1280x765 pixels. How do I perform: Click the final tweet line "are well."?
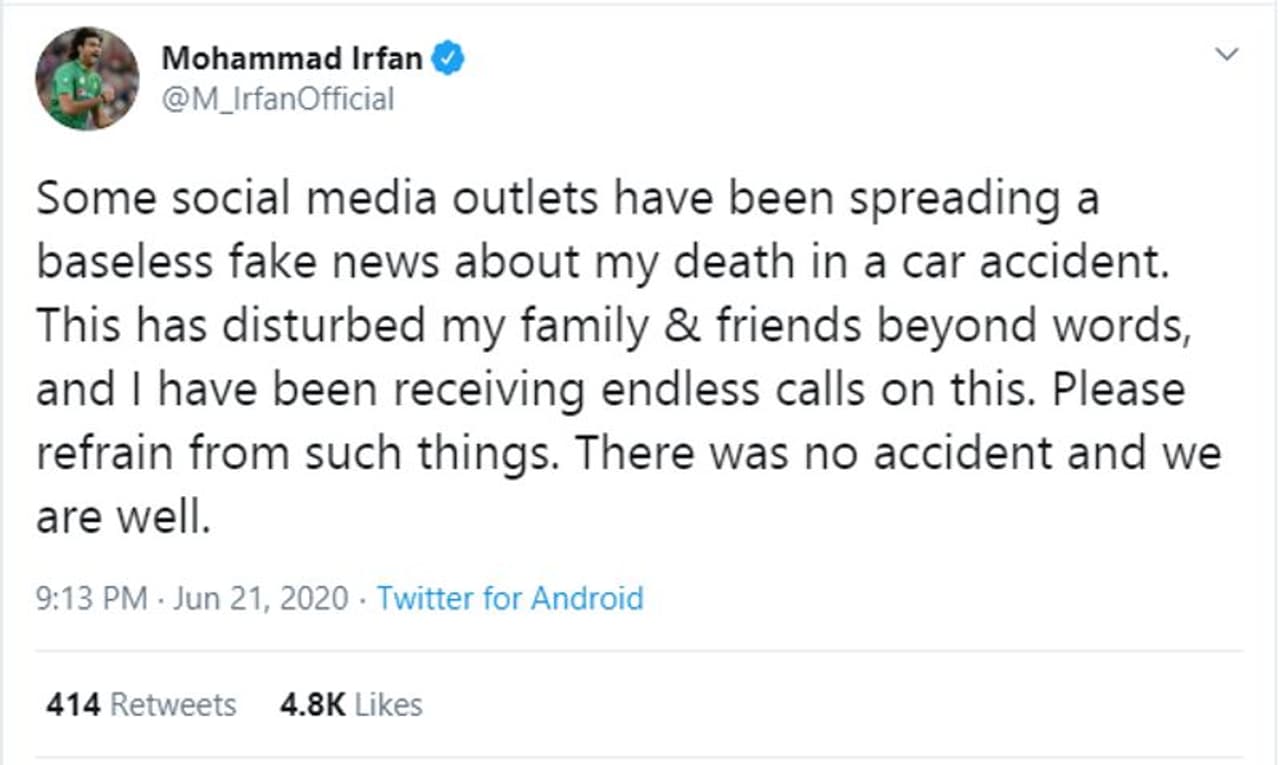[x=124, y=518]
